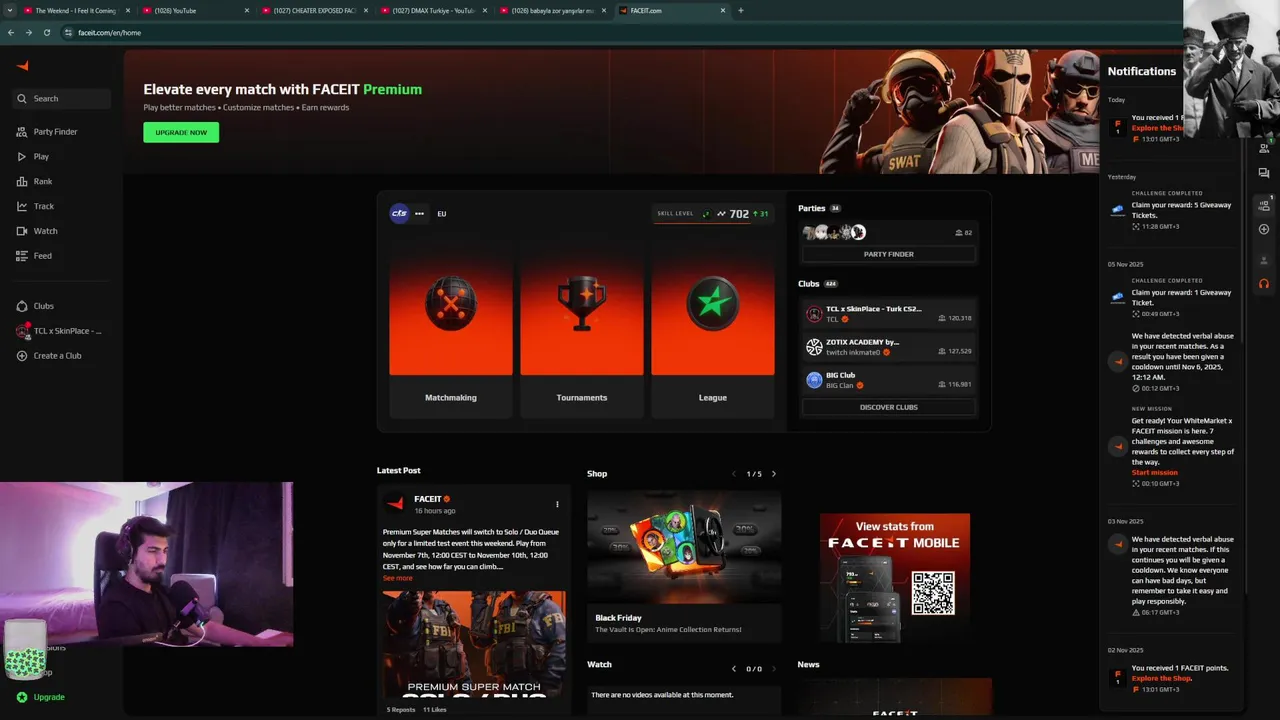Click the Create a Club plus icon
The width and height of the screenshot is (1280, 720).
tap(22, 356)
